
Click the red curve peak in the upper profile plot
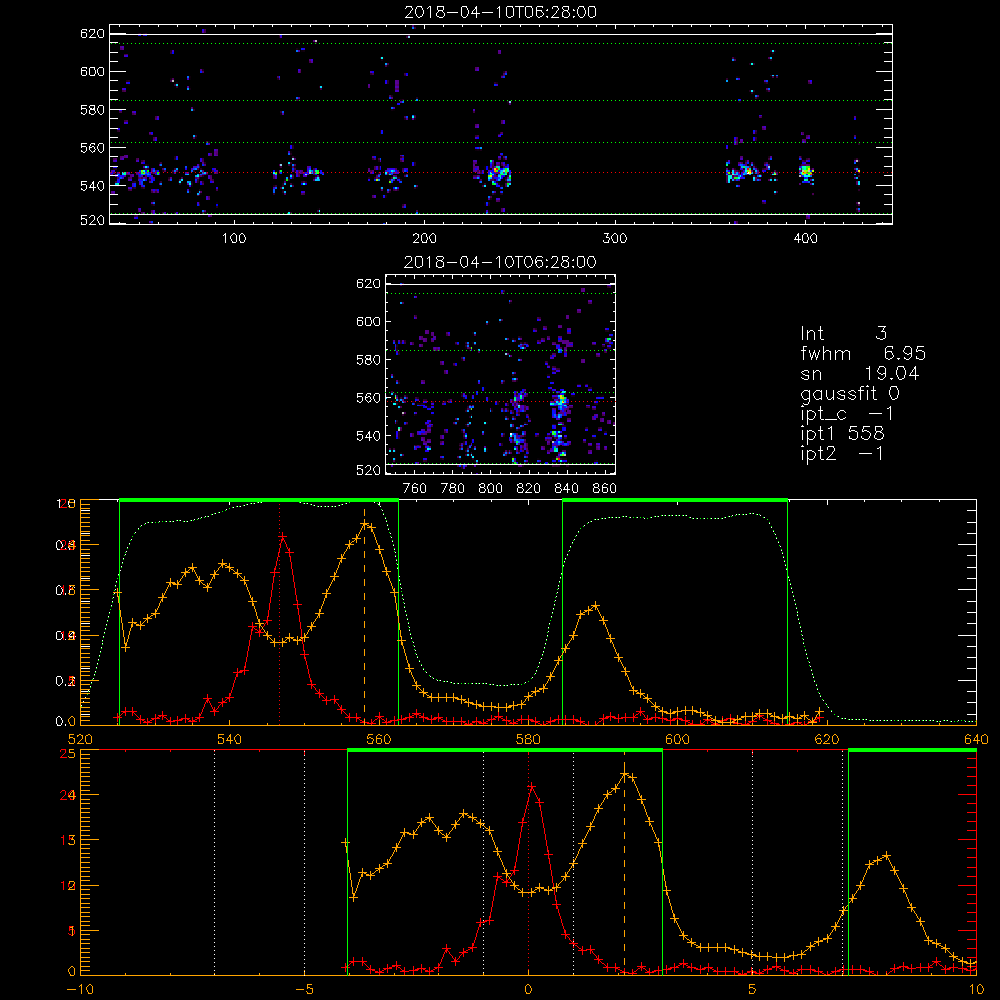point(283,537)
